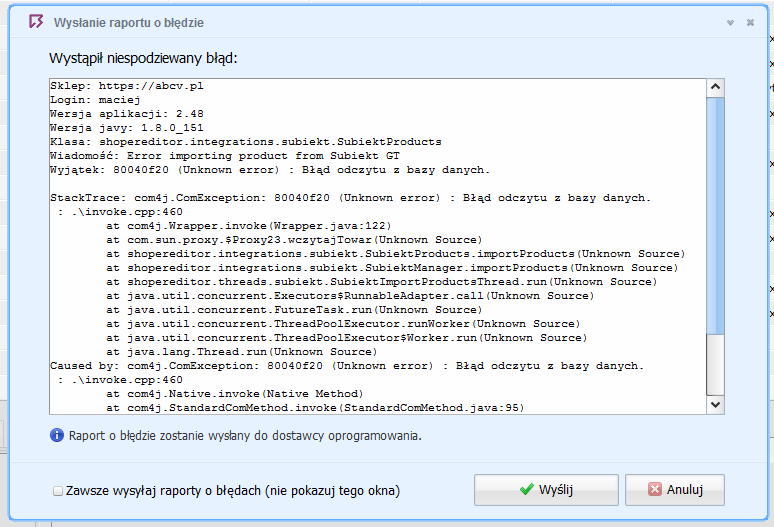The image size is (774, 527).
Task: Enable 'Zawsze wysyłaj raporty o błędach' checkbox
Action: tap(58, 491)
